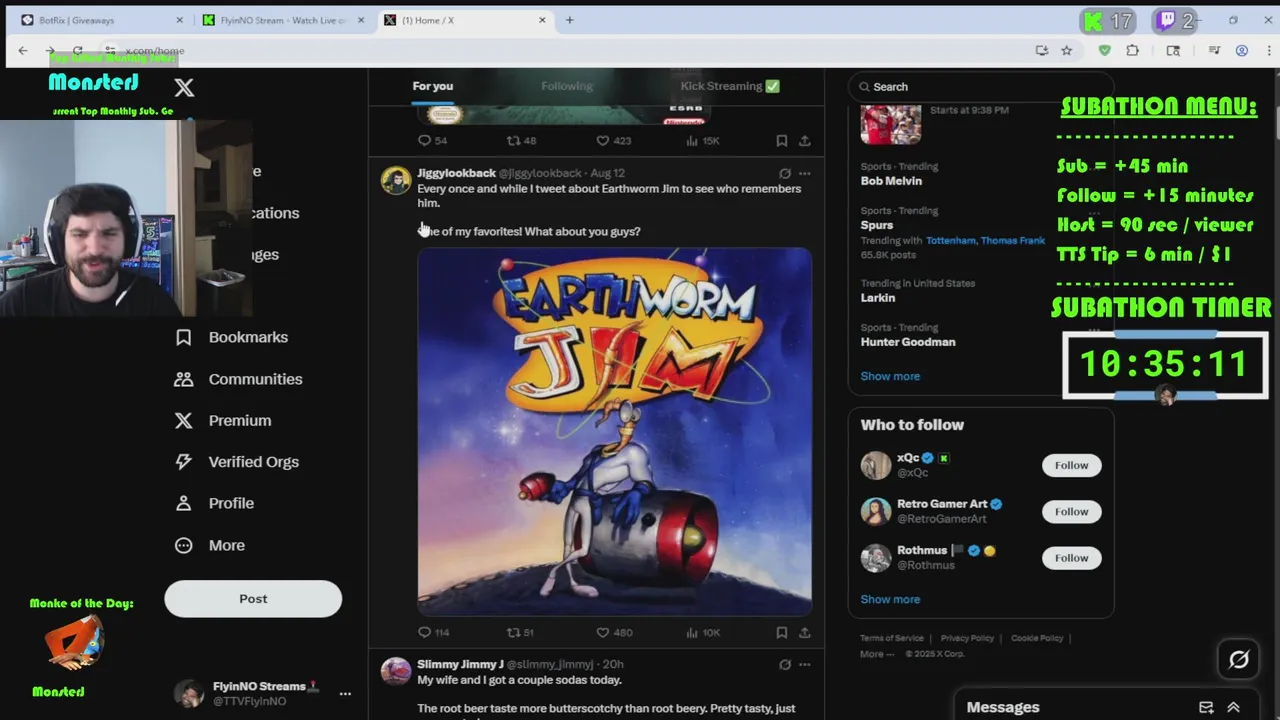Open More menu in left sidebar
The height and width of the screenshot is (720, 1280).
click(x=210, y=545)
